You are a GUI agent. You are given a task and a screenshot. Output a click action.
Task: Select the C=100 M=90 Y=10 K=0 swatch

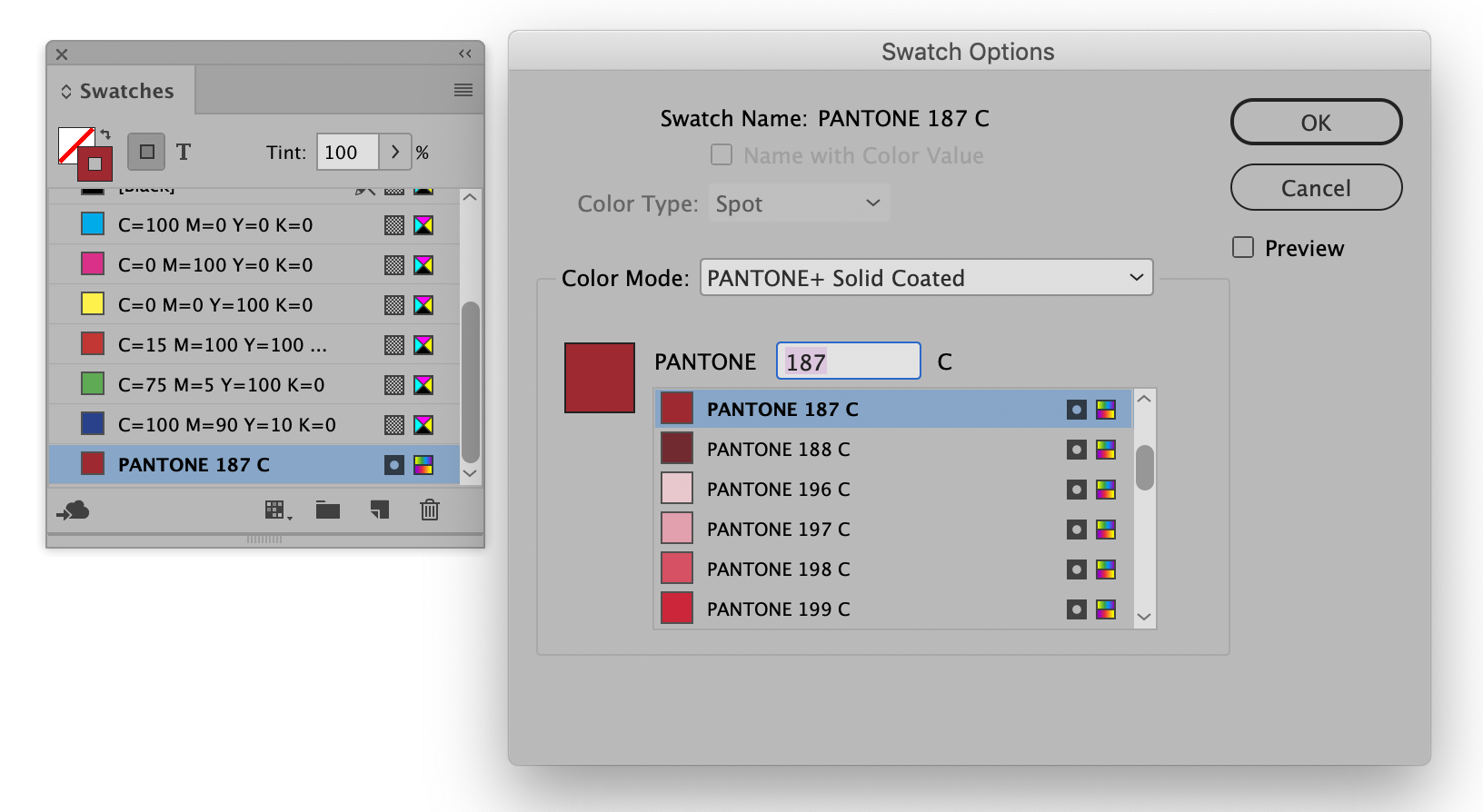pyautogui.click(x=254, y=424)
